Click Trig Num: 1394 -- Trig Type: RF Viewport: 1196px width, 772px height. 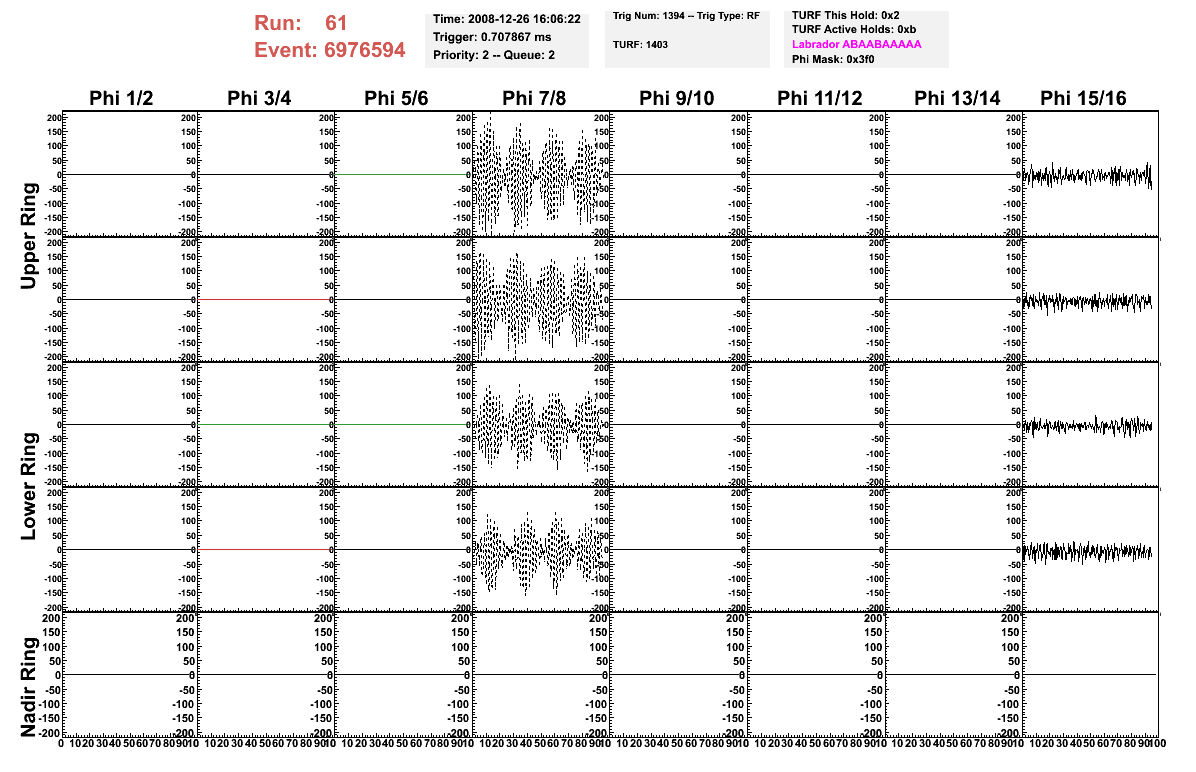point(686,16)
